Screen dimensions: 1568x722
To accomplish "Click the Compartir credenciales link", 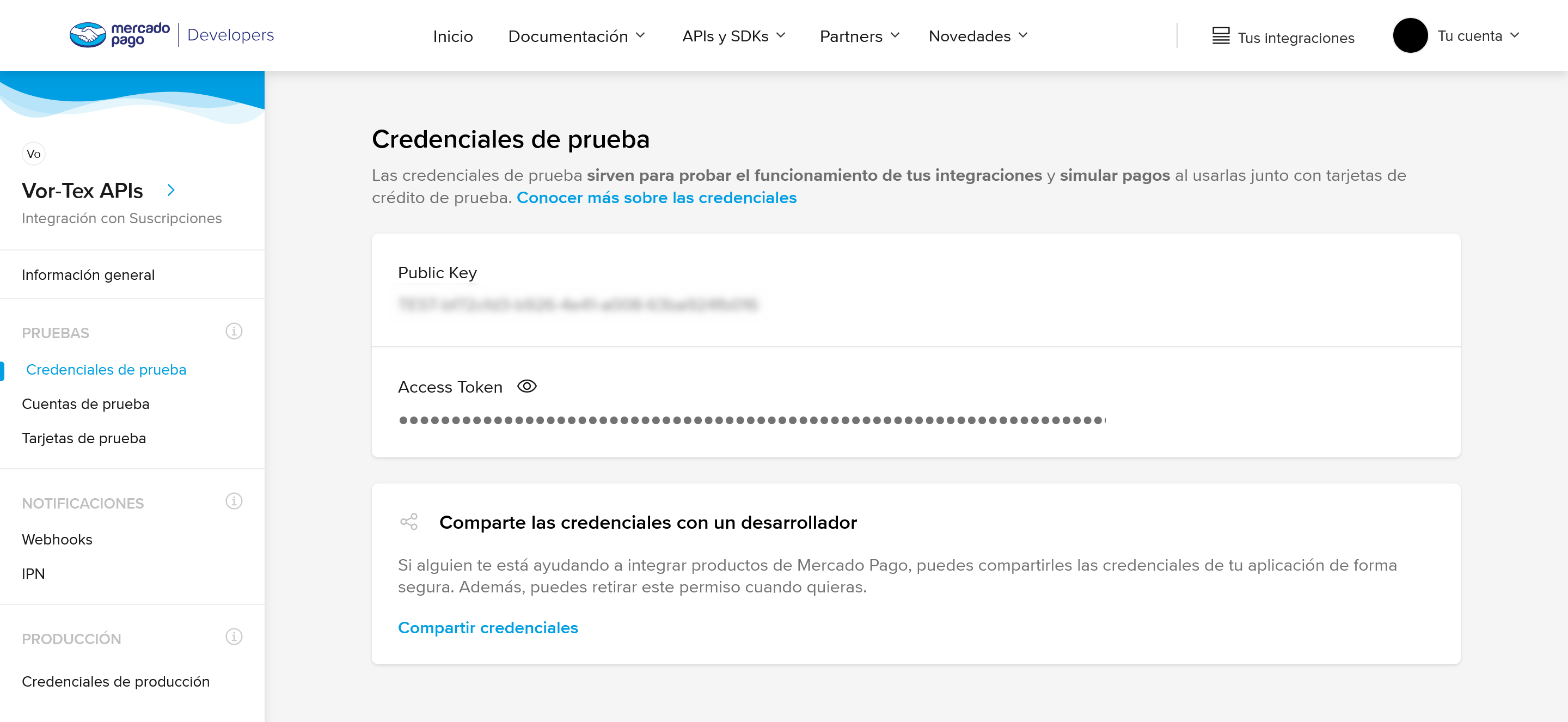I will point(488,627).
